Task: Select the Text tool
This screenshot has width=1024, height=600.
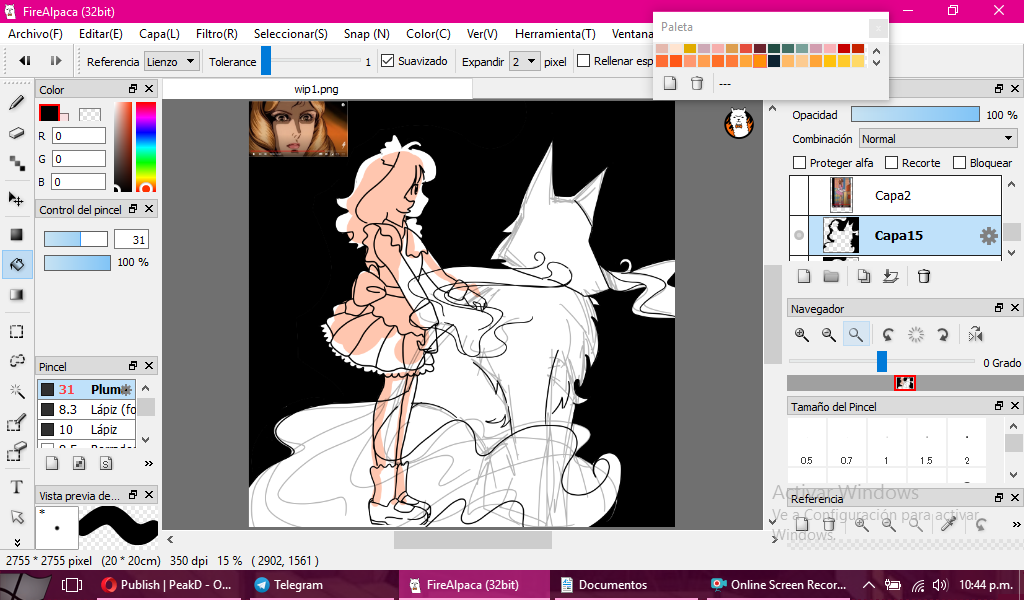Action: pos(17,487)
